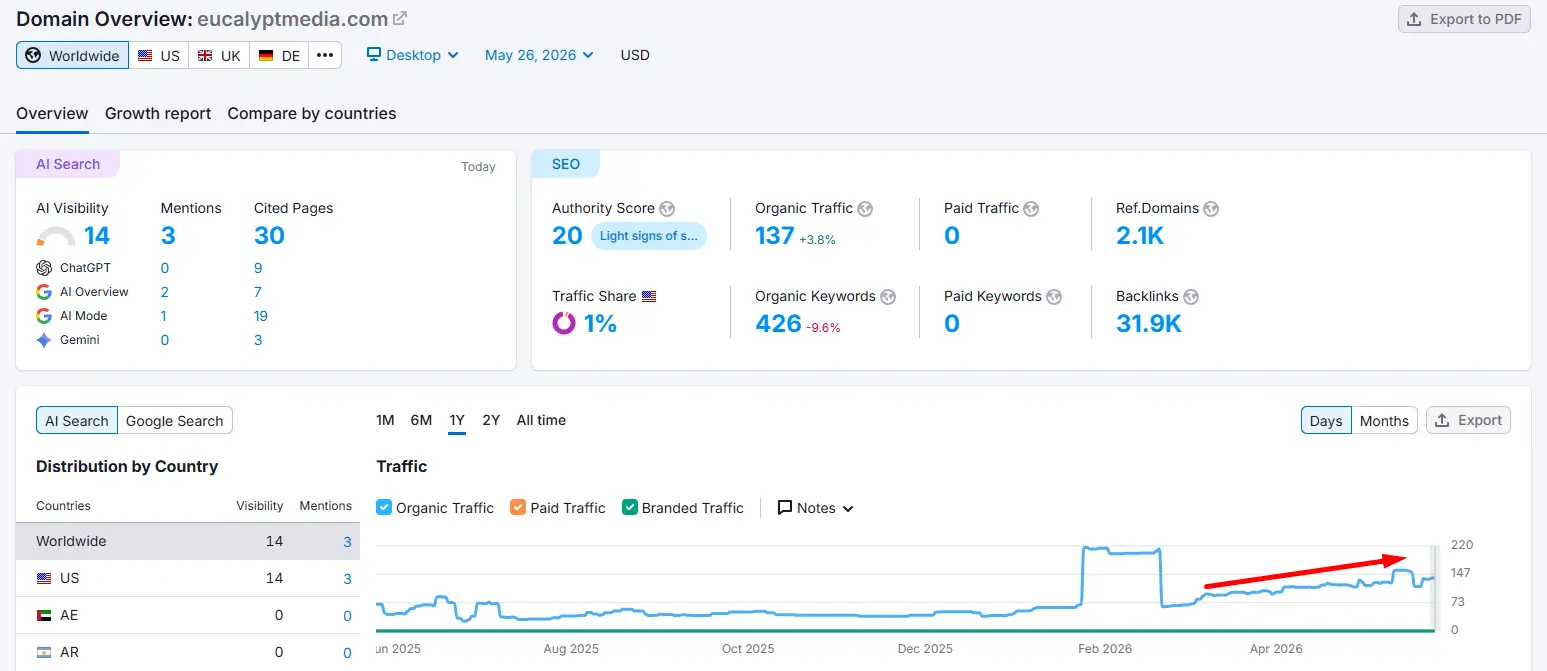Sort by Visibility column header
Screen dimensions: 1547x671
pos(260,506)
